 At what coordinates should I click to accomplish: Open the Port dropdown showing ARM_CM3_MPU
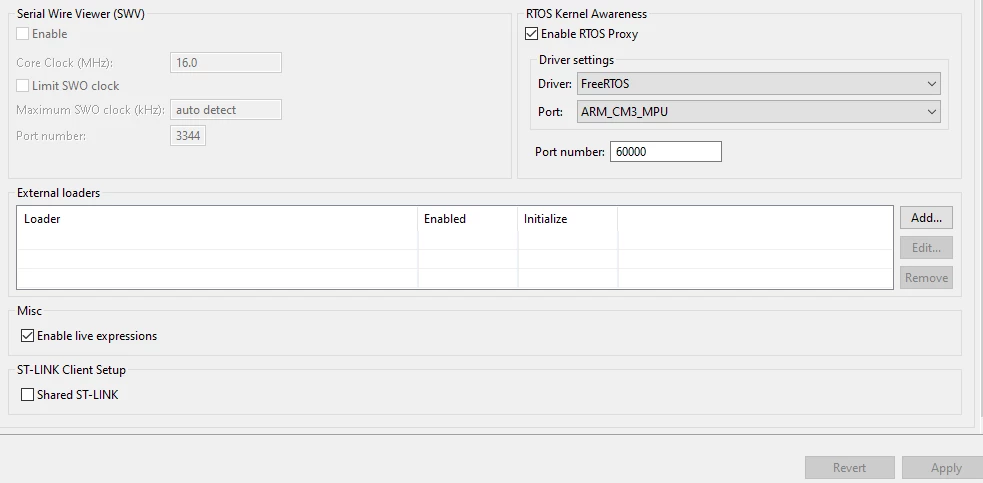click(759, 112)
